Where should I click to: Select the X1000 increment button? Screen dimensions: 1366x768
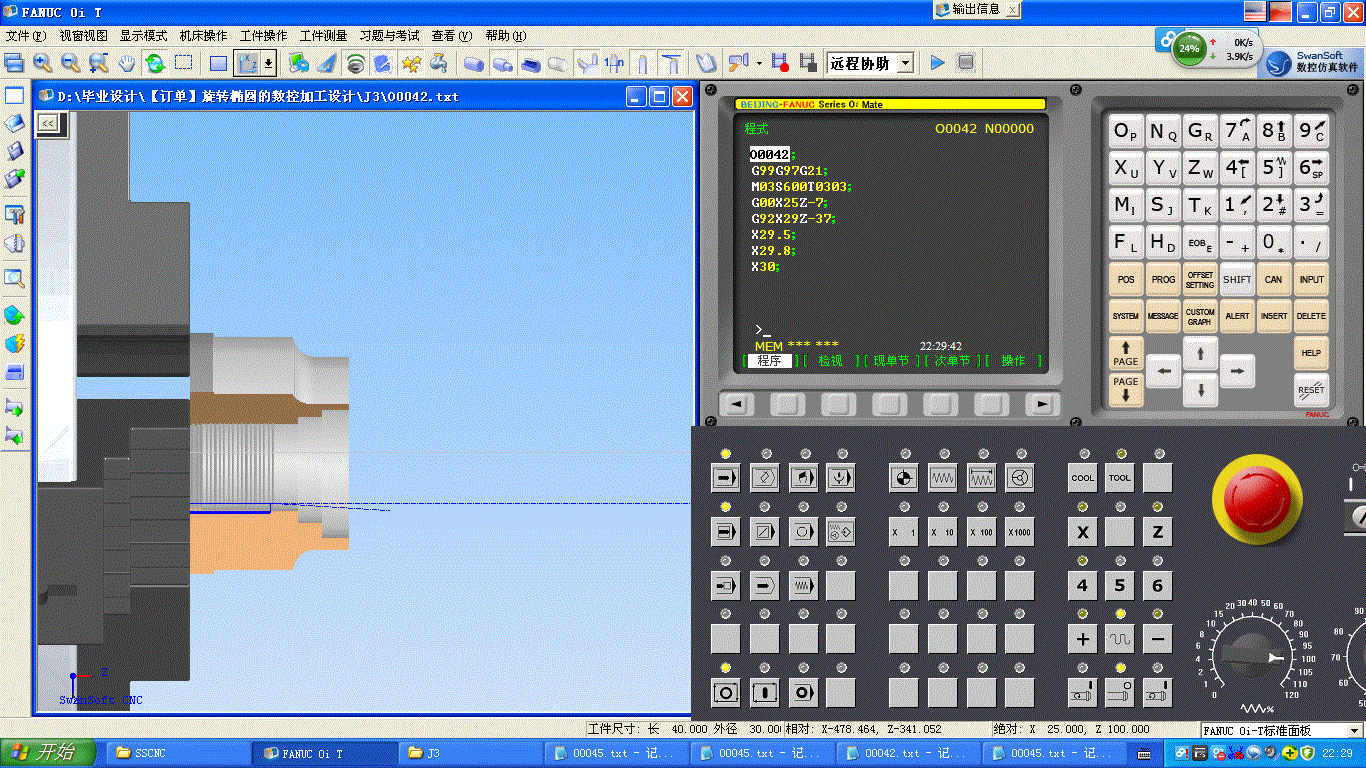pyautogui.click(x=1019, y=532)
